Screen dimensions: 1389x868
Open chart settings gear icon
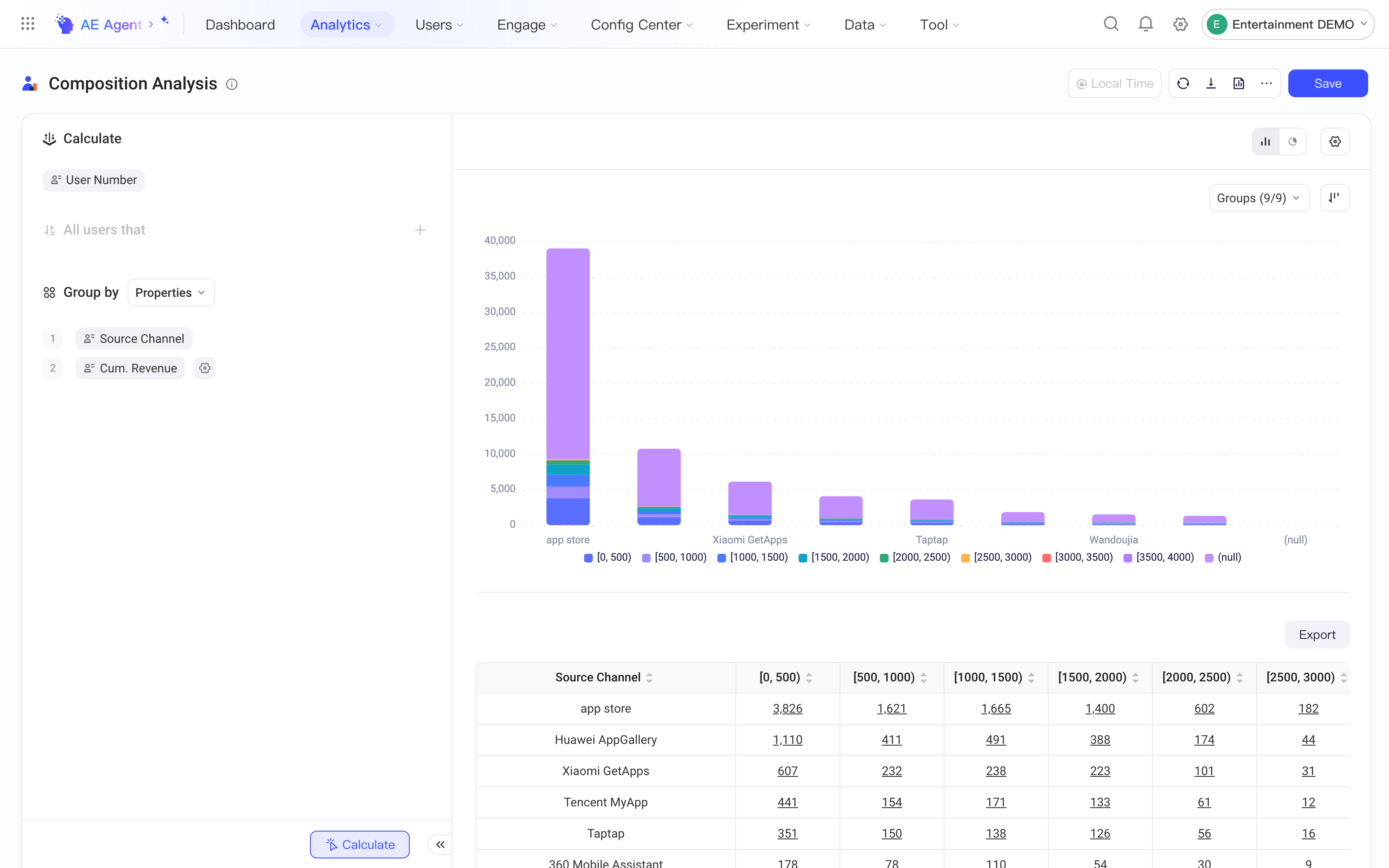(1335, 141)
